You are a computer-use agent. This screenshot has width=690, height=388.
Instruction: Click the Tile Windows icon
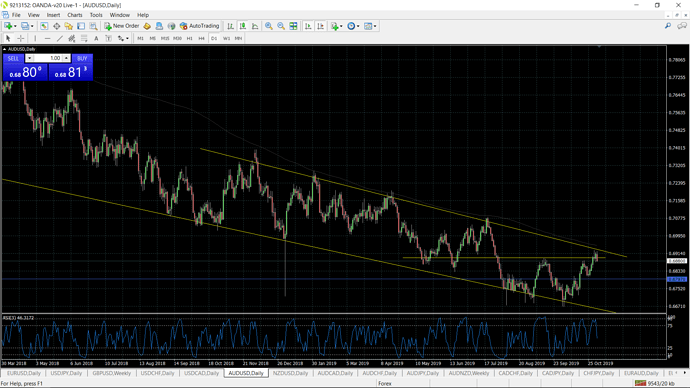pos(293,26)
